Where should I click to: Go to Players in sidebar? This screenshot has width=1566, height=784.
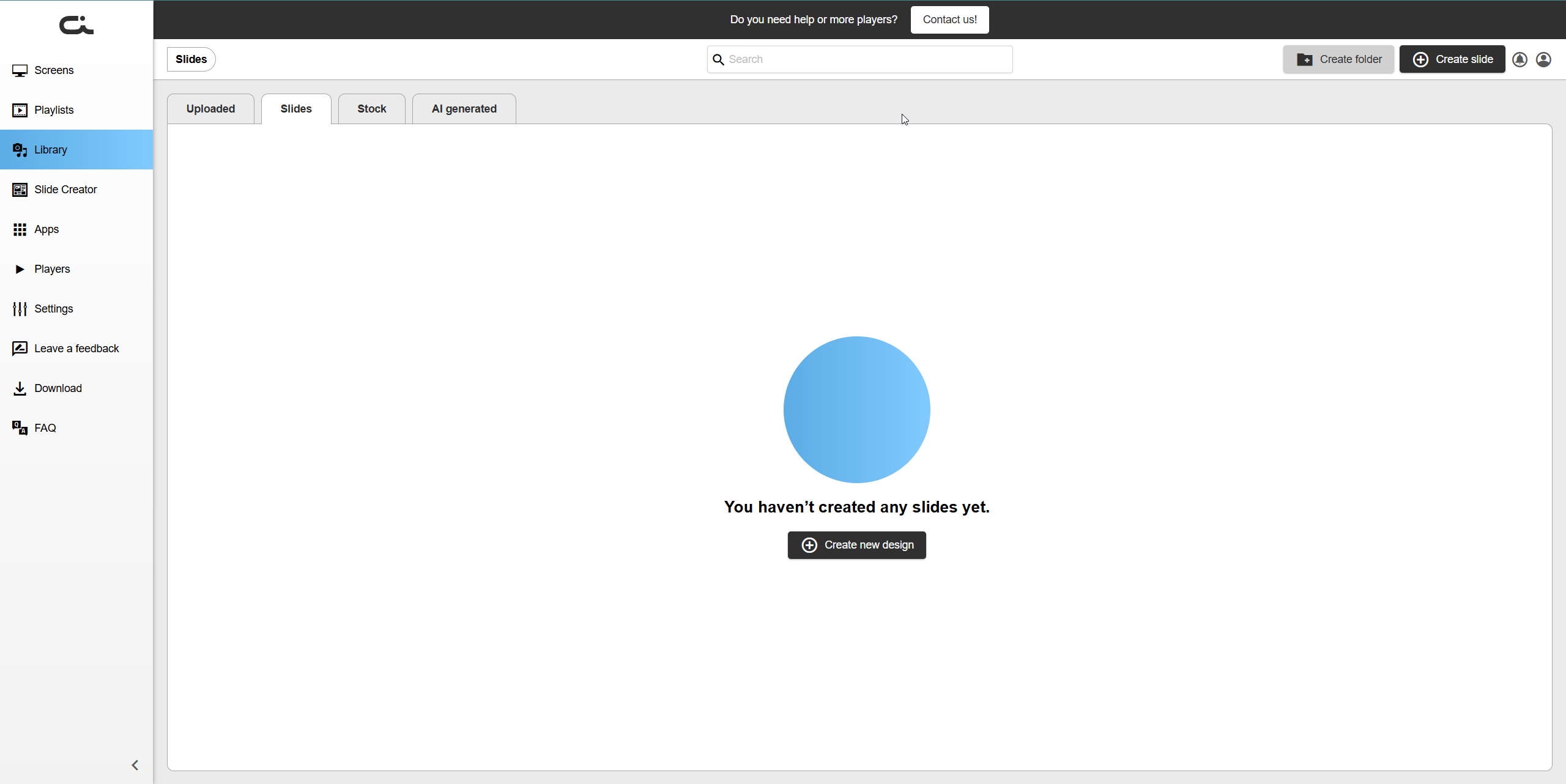click(x=52, y=269)
